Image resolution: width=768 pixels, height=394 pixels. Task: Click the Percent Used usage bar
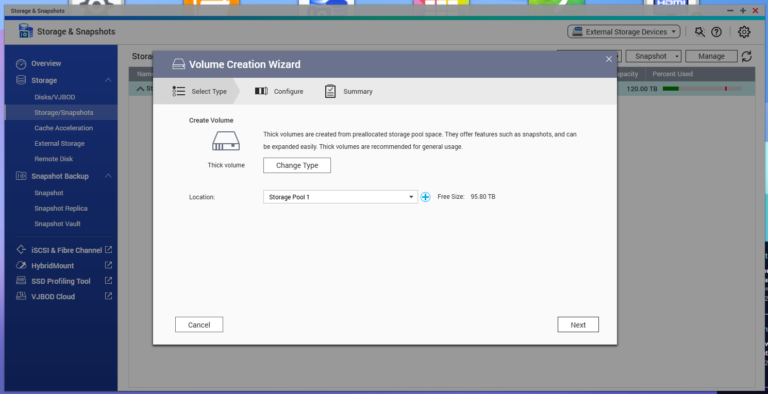pos(702,89)
